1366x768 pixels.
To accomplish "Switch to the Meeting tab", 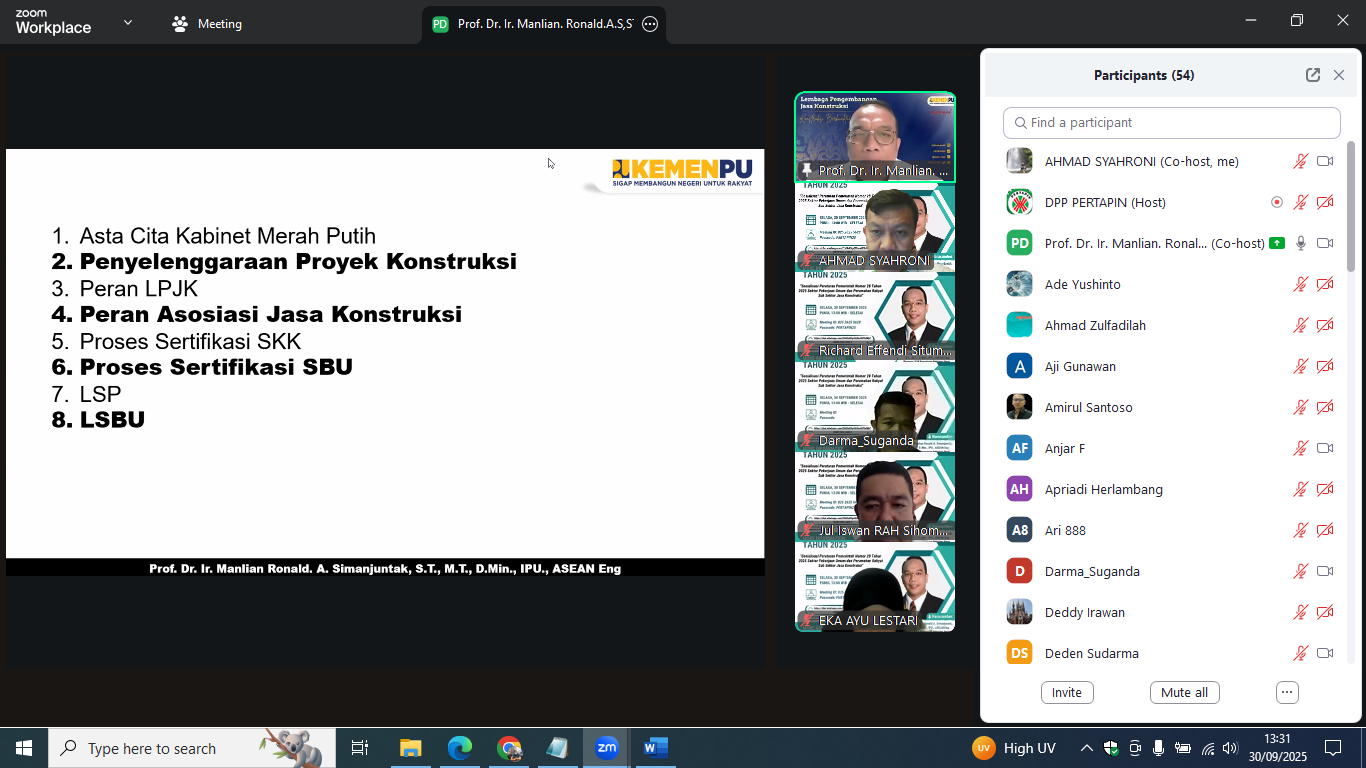I will 208,24.
